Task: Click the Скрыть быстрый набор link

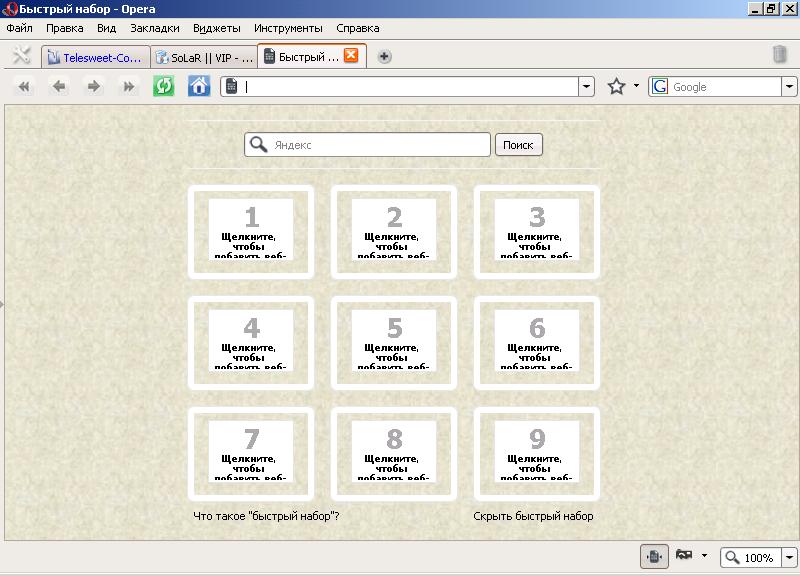Action: (533, 516)
